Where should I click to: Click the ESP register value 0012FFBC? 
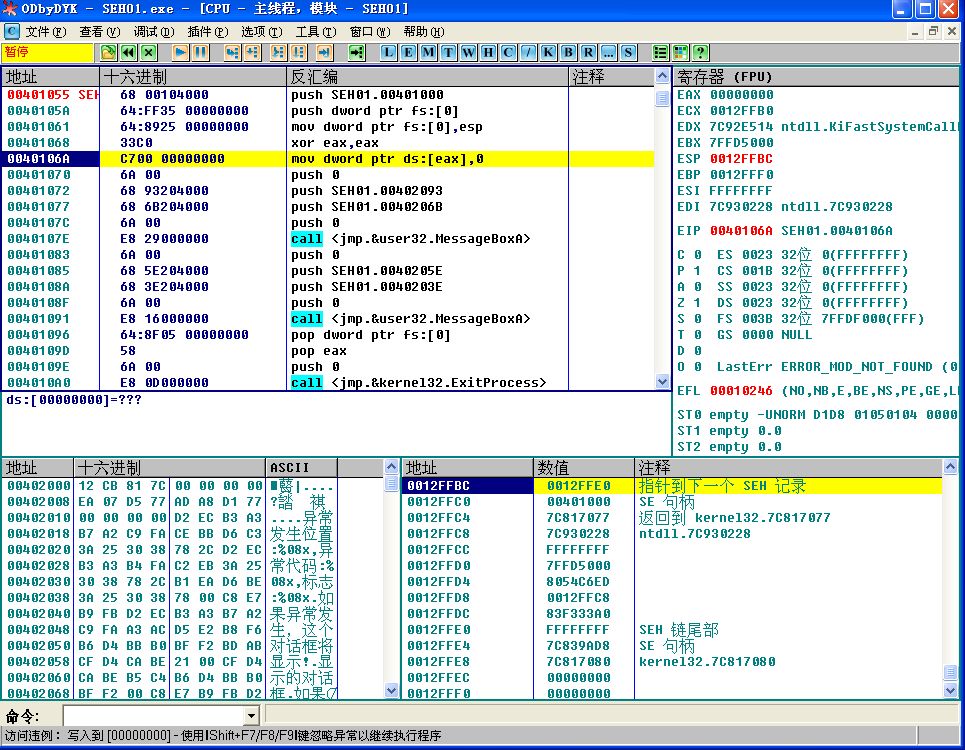pos(742,159)
